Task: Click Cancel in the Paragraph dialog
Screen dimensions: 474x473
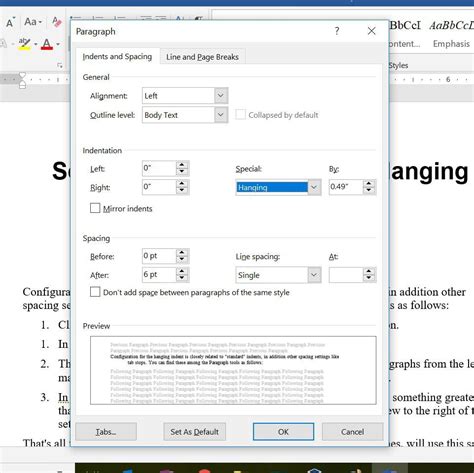Action: click(352, 432)
